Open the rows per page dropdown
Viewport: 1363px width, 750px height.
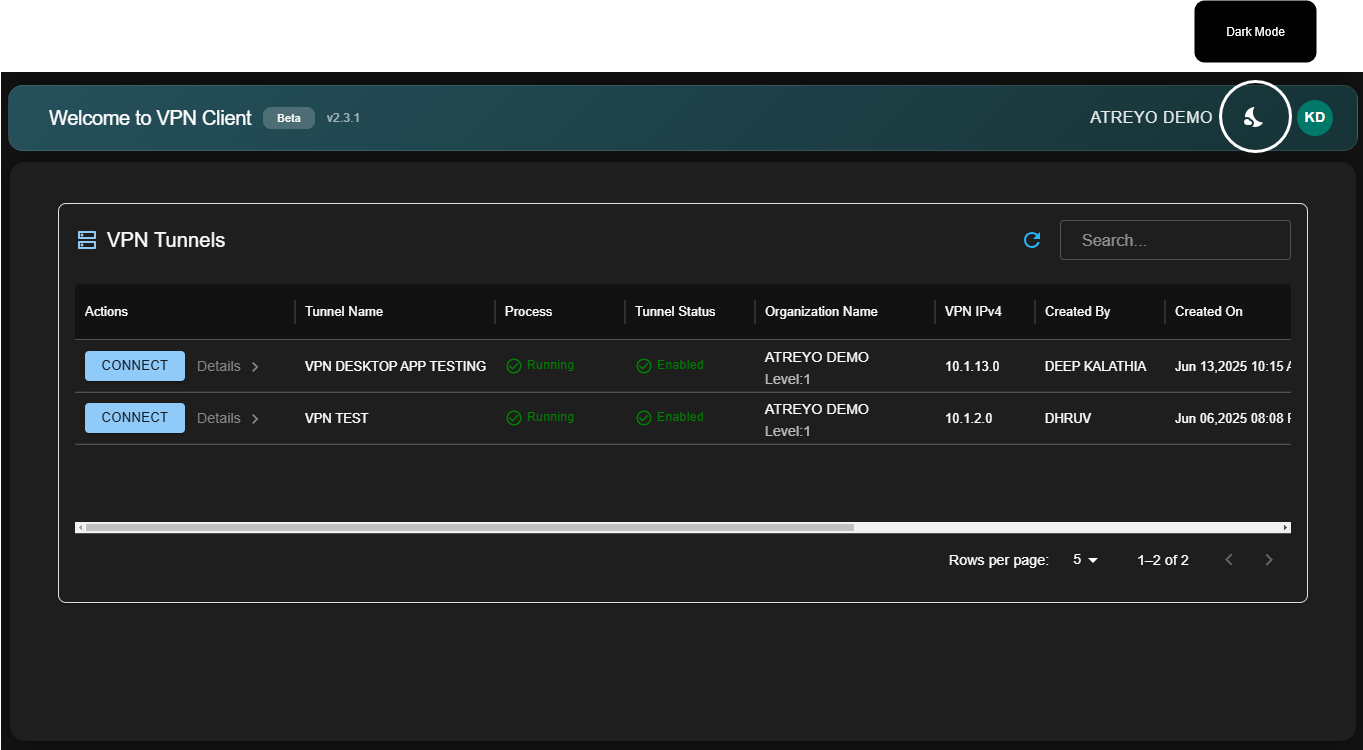(x=1085, y=560)
